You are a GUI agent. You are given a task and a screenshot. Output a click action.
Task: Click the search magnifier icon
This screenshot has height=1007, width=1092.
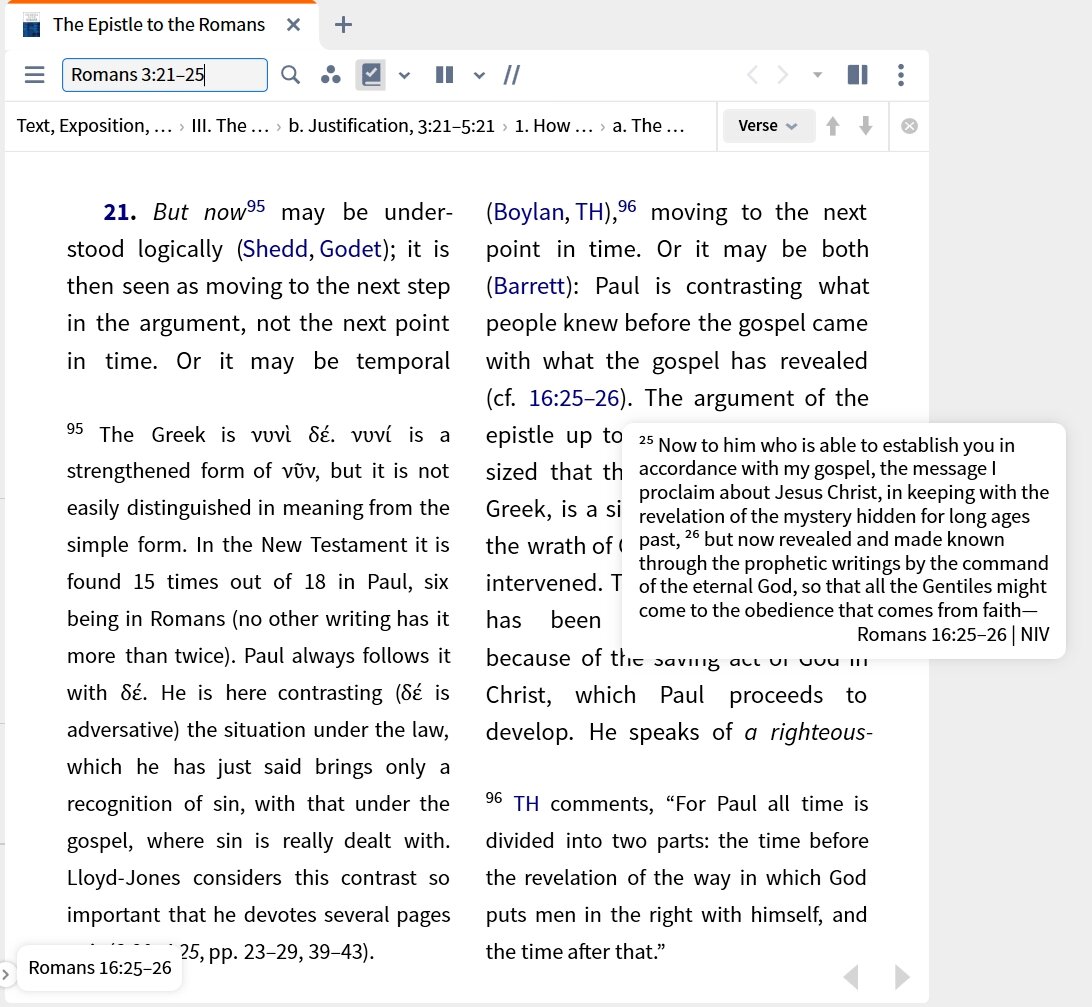coord(290,75)
